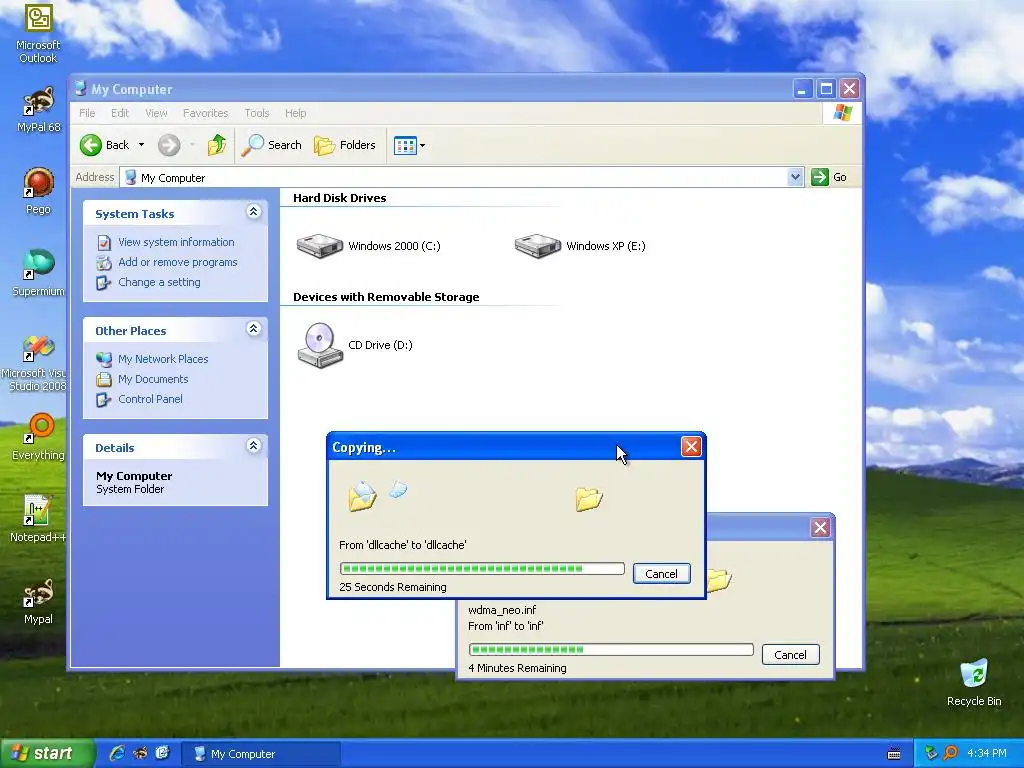The width and height of the screenshot is (1024, 768).
Task: Click the network tray icon
Action: (931, 753)
